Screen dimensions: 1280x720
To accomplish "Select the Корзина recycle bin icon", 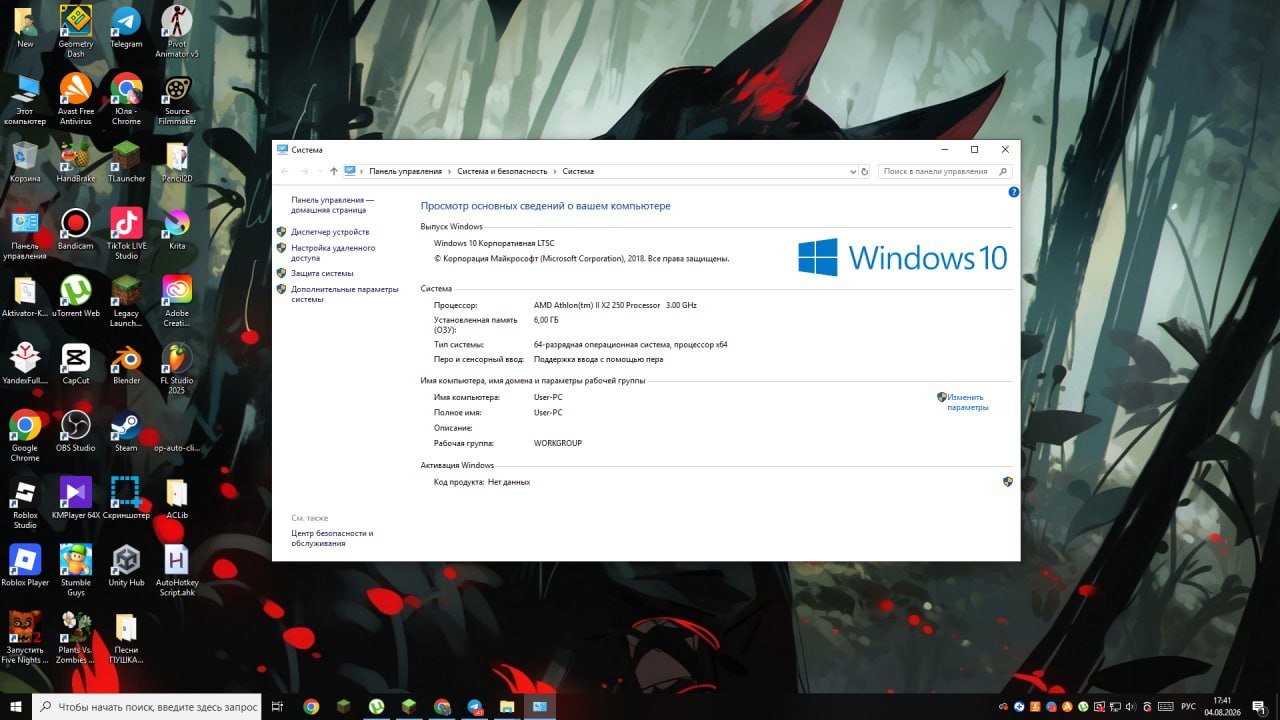I will tap(25, 162).
